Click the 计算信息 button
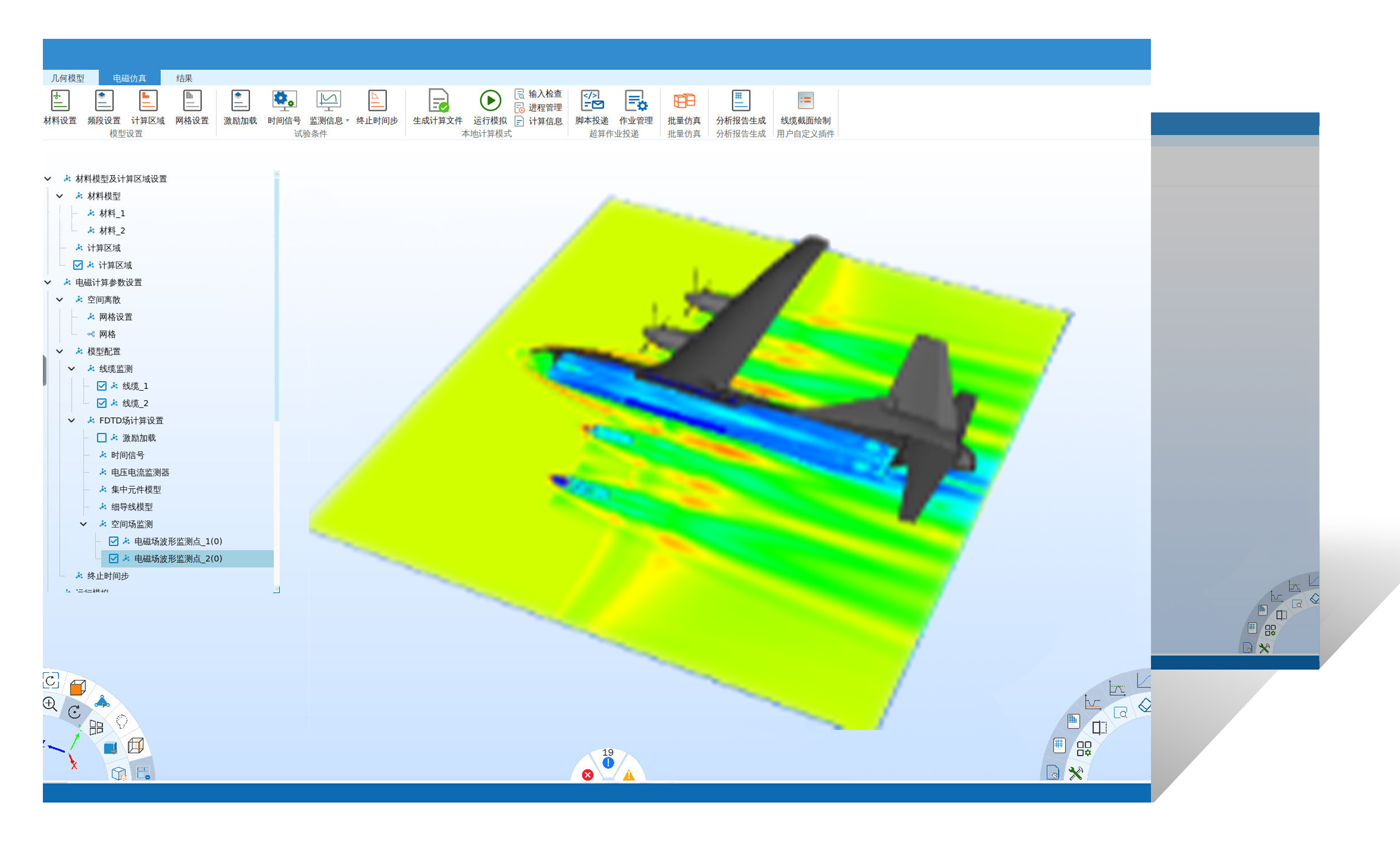Image resolution: width=1400 pixels, height=846 pixels. pos(538,121)
